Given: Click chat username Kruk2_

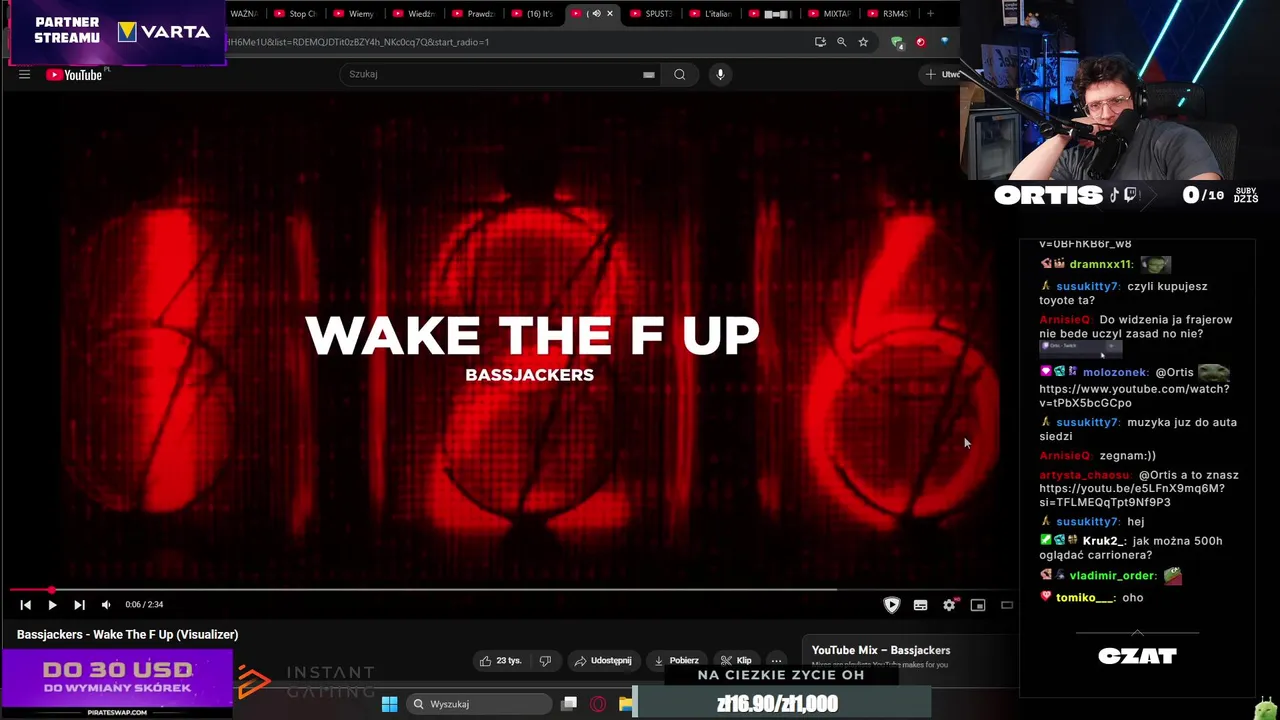Looking at the screenshot, I should click(x=1102, y=541).
